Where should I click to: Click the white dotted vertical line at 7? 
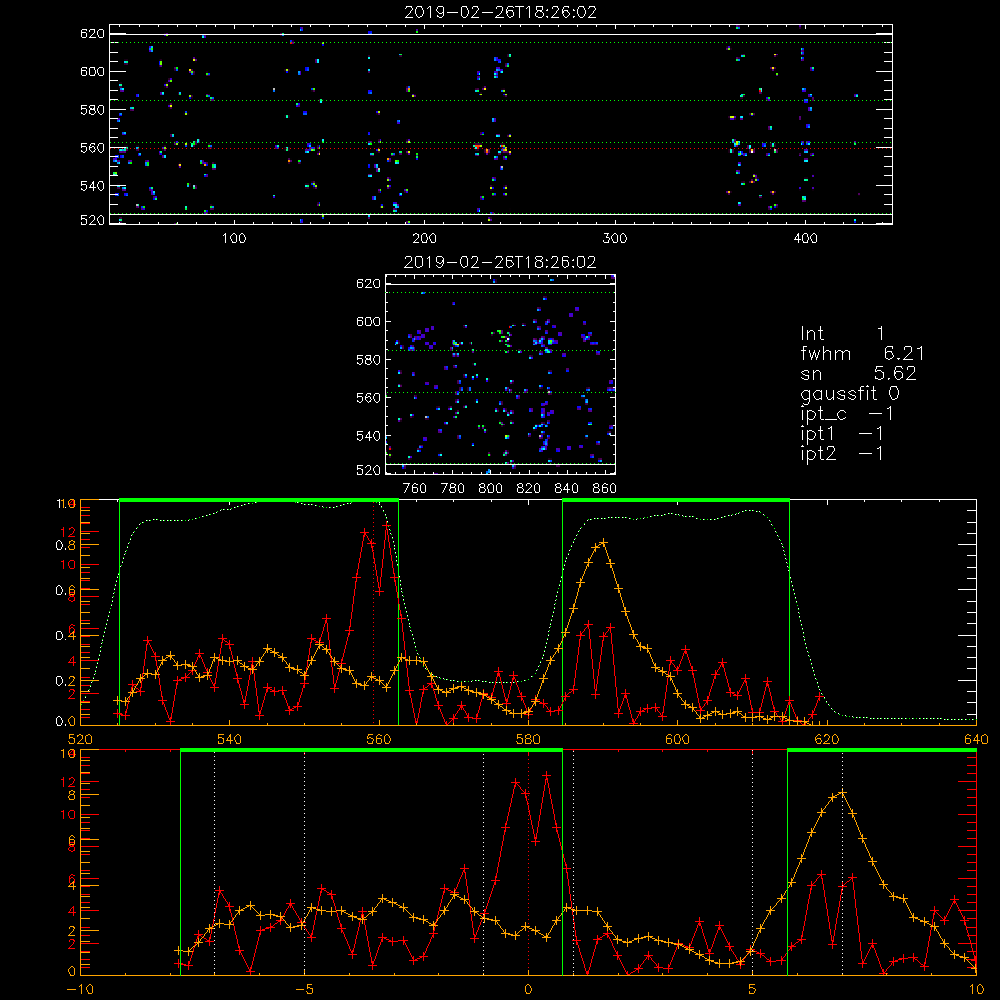pos(842,863)
